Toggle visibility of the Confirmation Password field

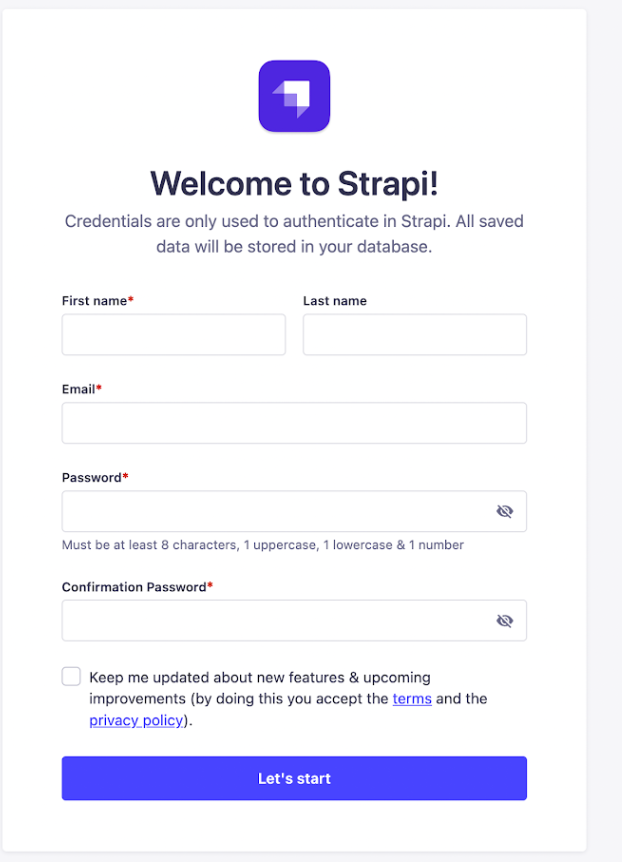pos(505,620)
